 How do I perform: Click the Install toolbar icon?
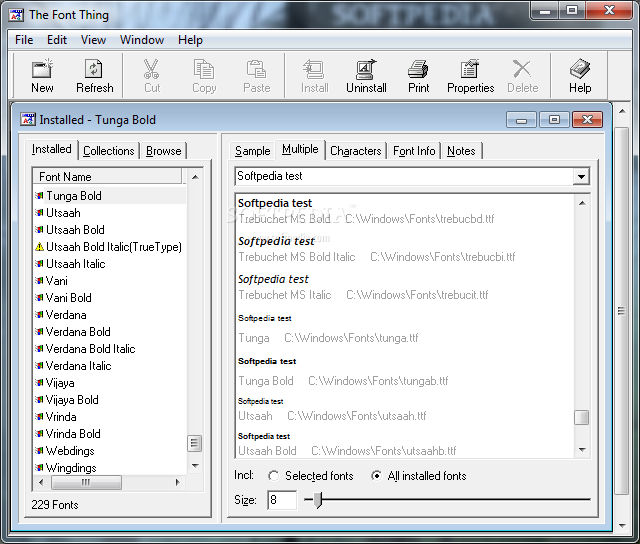[x=314, y=69]
